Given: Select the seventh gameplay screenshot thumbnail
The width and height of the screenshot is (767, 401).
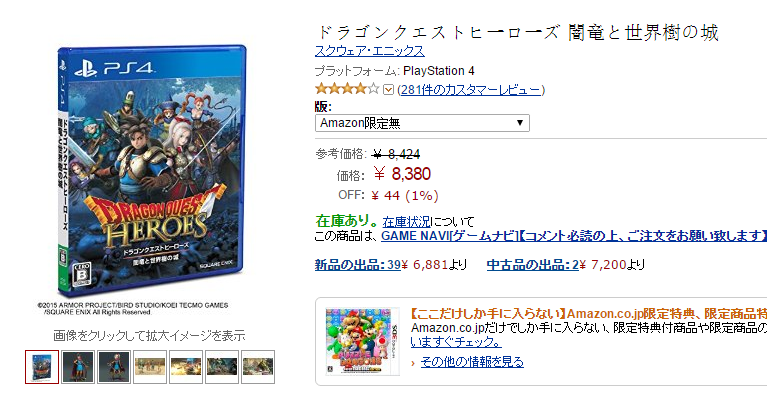Looking at the screenshot, I should pos(258,367).
